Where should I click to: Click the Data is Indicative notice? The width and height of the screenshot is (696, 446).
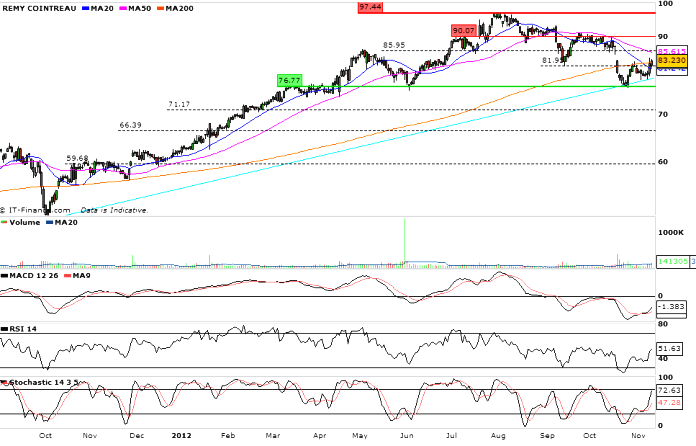pos(114,210)
